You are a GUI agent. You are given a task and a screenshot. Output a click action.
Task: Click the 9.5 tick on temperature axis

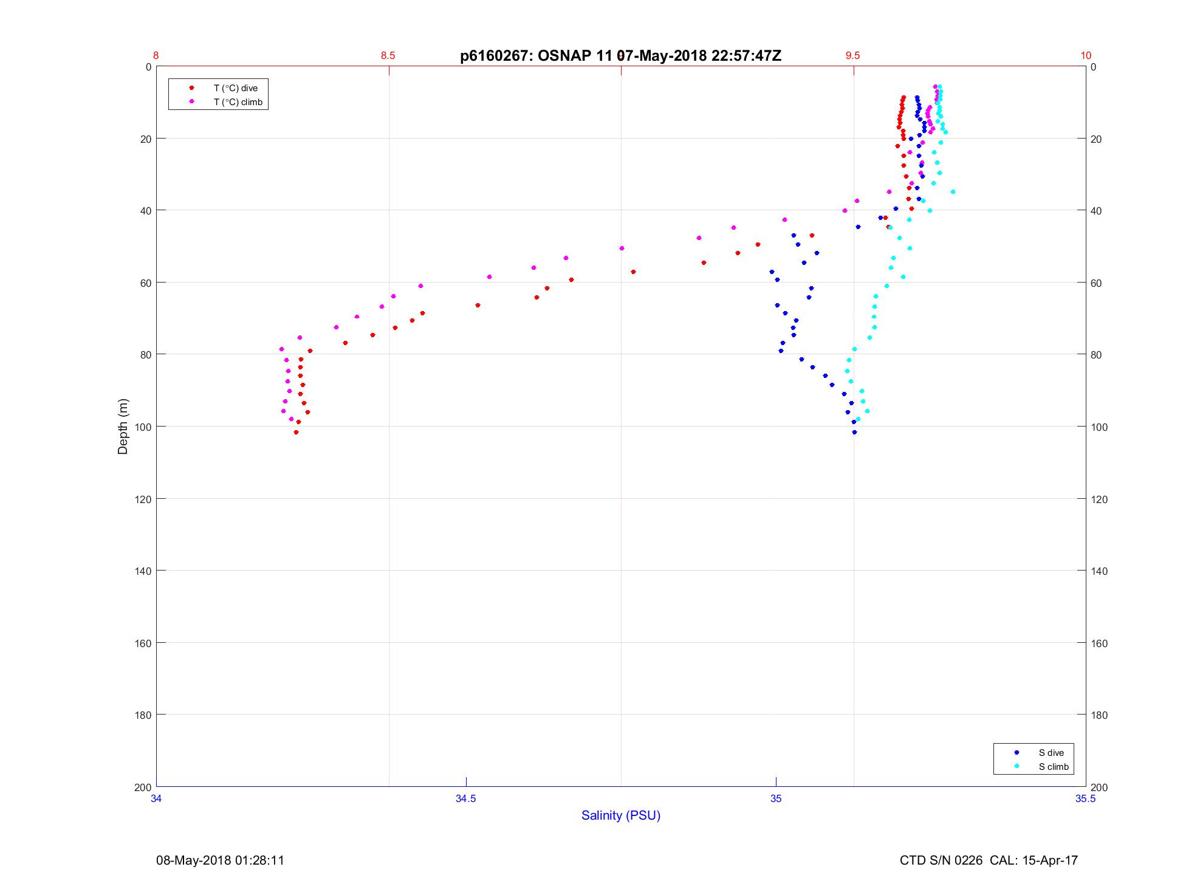852,56
